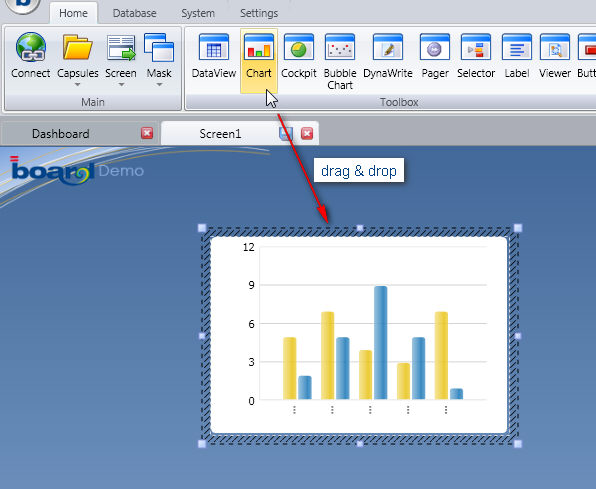
Task: Click the Pager tool icon
Action: click(x=435, y=47)
